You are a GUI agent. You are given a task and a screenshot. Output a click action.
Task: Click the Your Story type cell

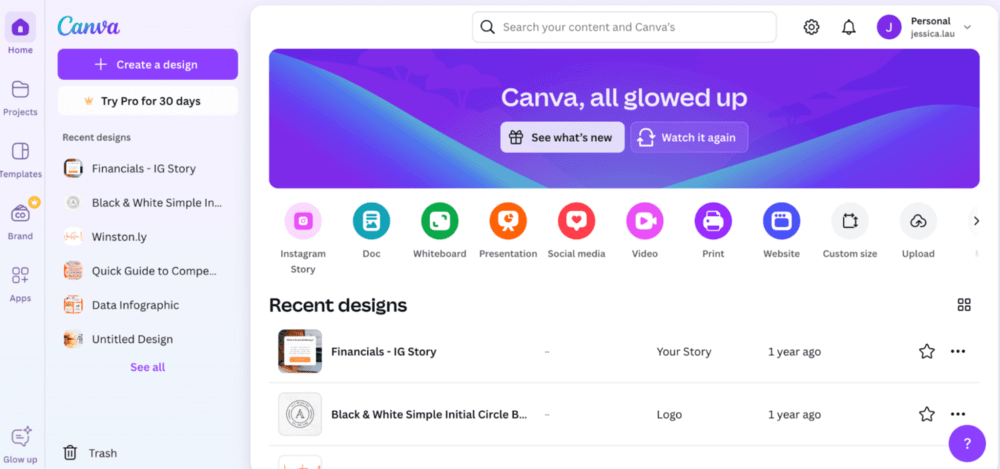(x=684, y=352)
